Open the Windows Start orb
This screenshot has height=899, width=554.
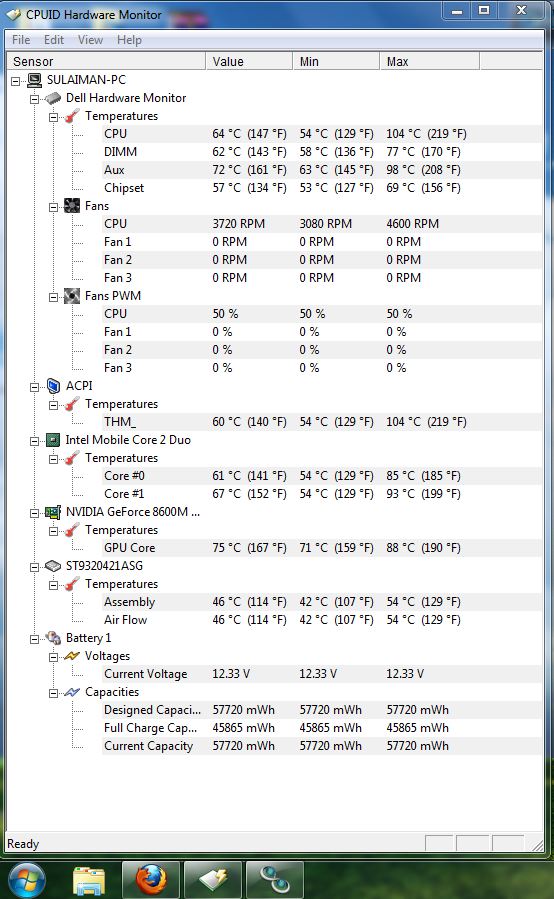26,880
